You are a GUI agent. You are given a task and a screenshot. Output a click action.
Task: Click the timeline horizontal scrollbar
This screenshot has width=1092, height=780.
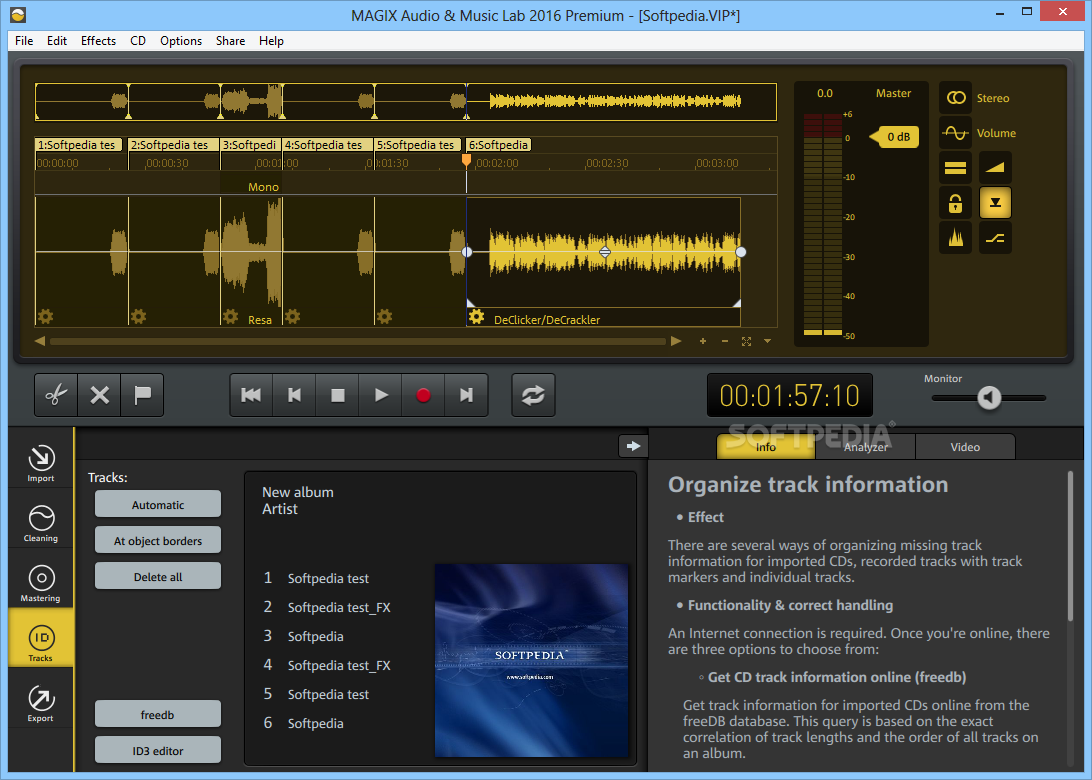357,341
